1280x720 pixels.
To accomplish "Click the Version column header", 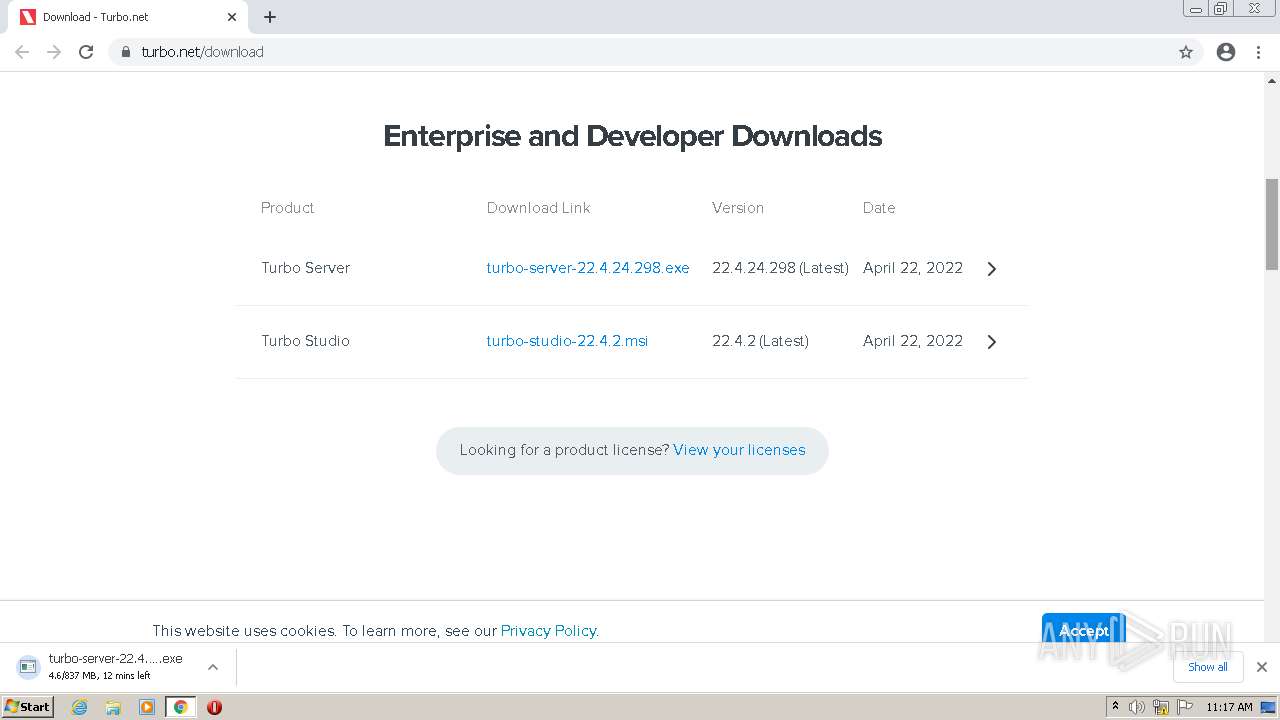I will (738, 208).
